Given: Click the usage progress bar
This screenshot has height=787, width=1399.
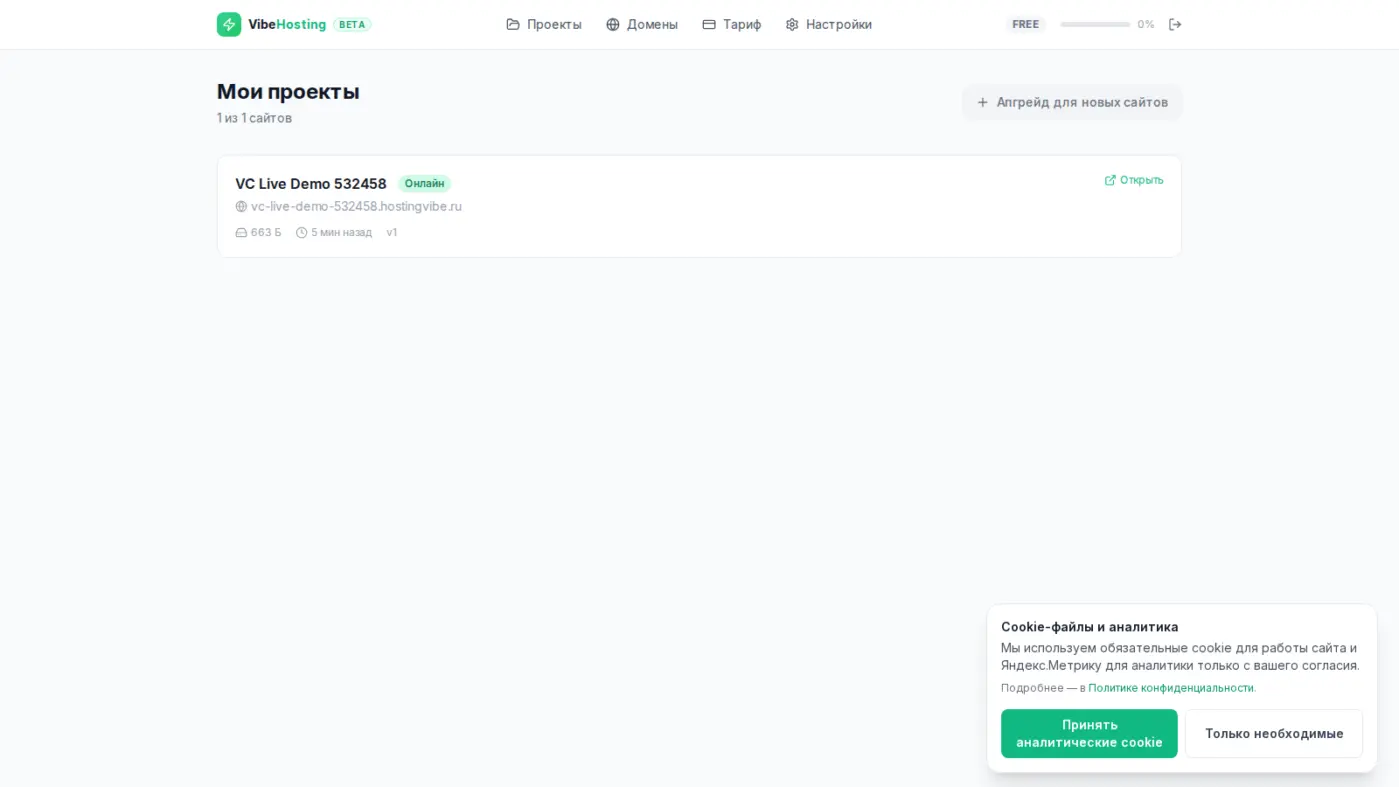Looking at the screenshot, I should (x=1095, y=24).
